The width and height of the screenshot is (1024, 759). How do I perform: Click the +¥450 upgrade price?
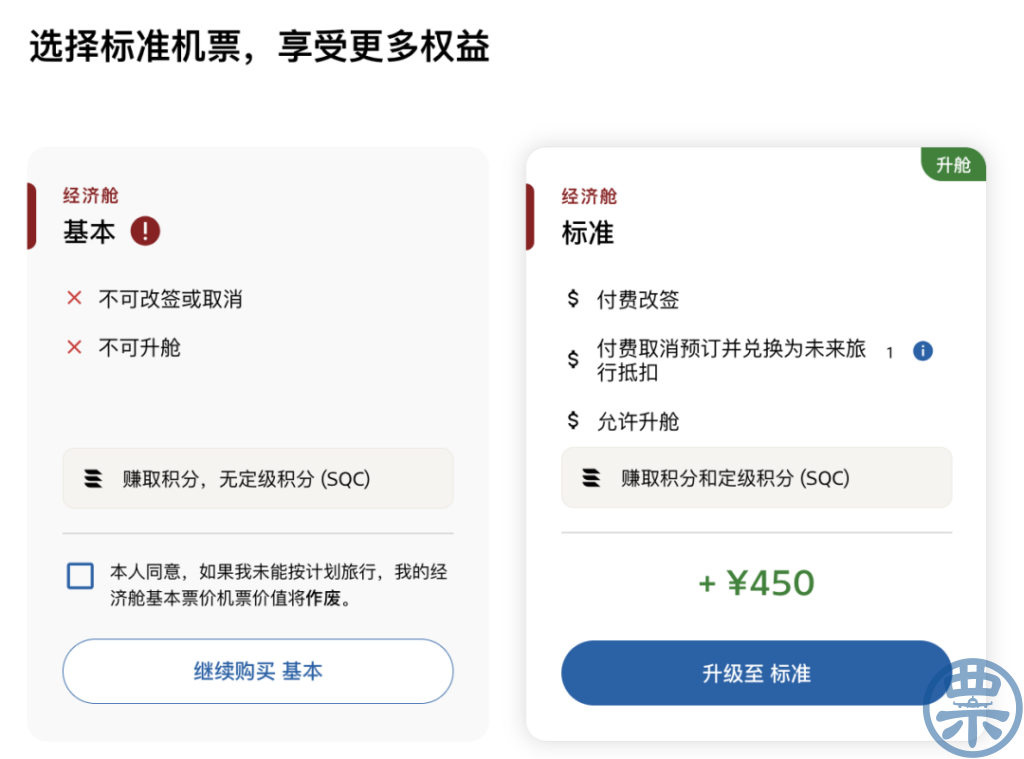(x=756, y=583)
